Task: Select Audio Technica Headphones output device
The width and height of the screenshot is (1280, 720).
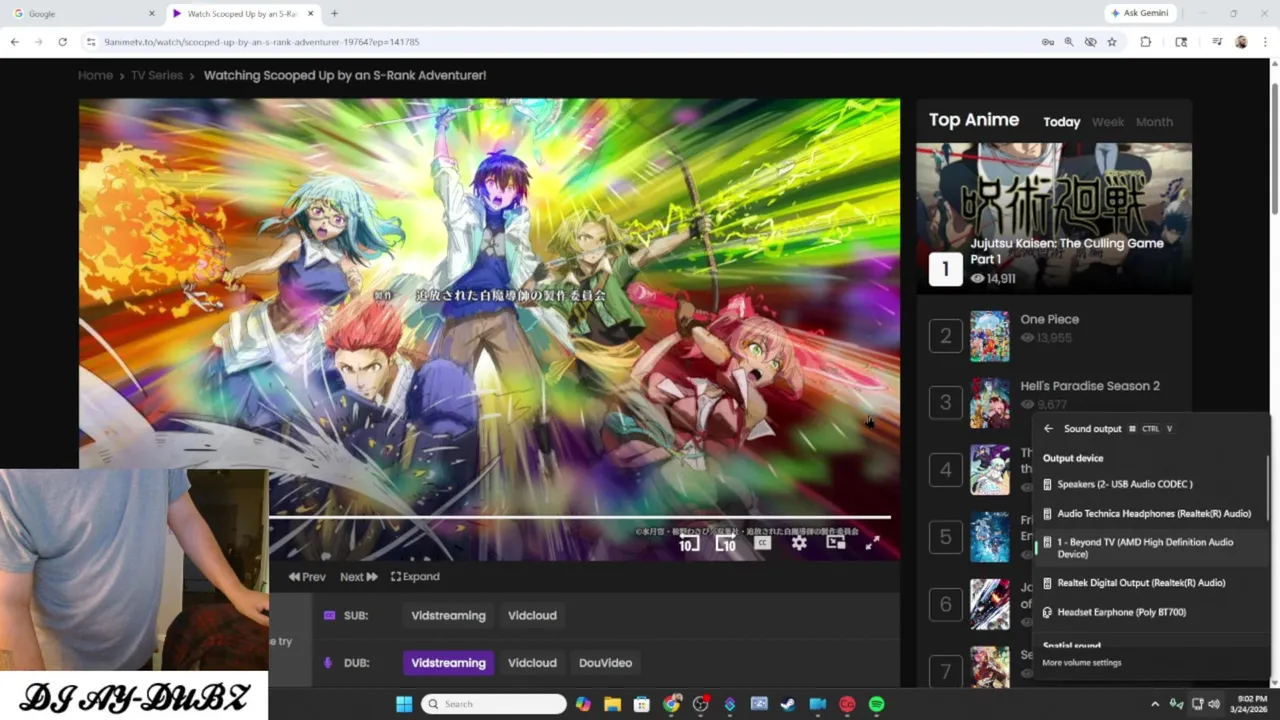Action: pos(1150,513)
